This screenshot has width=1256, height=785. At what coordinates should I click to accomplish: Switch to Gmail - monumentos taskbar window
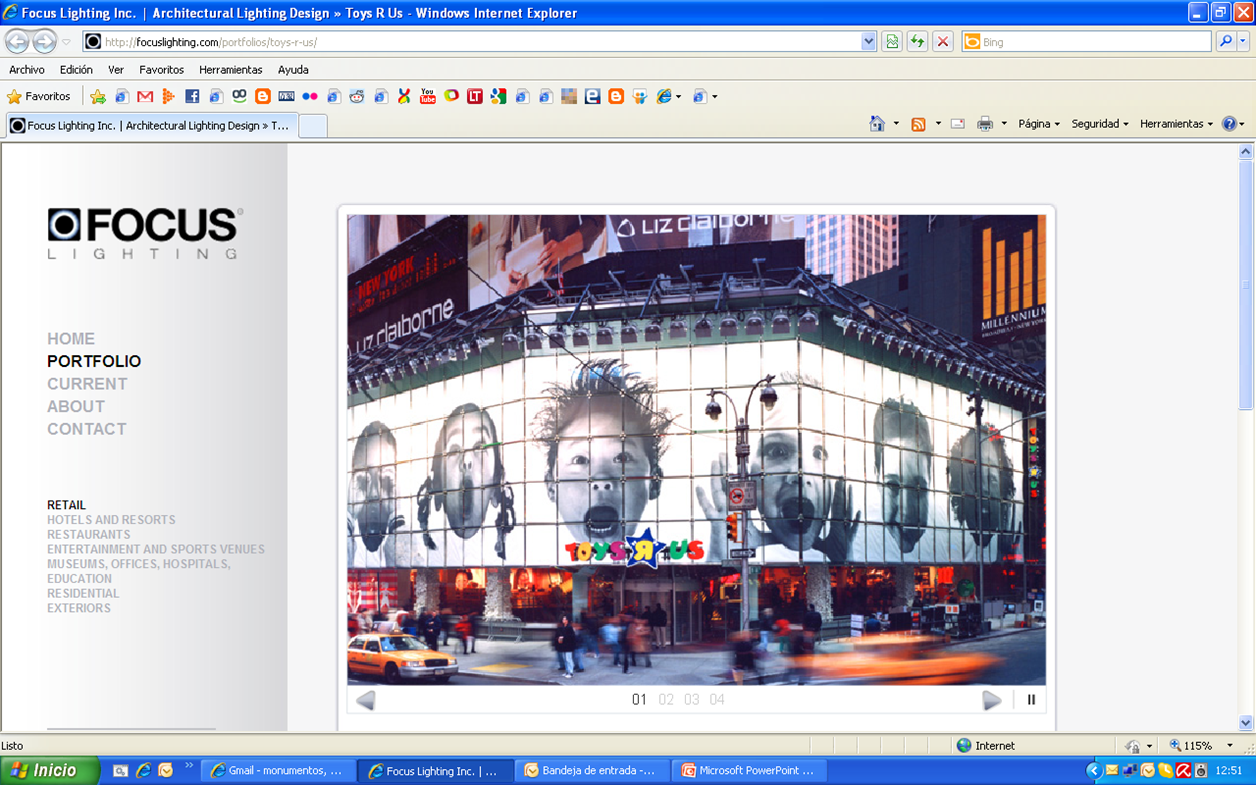pyautogui.click(x=278, y=771)
